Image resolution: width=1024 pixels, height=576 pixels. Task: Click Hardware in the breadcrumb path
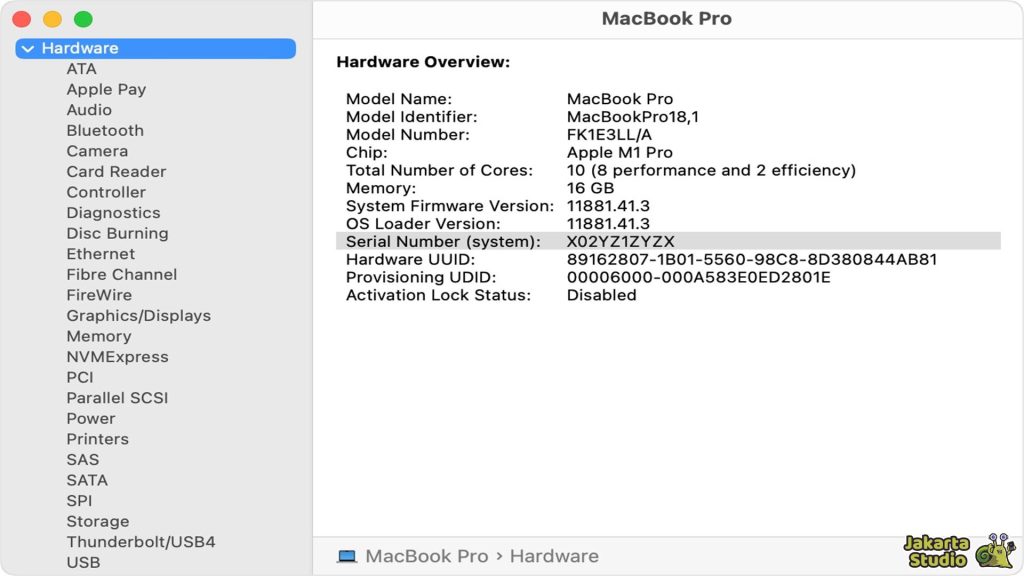point(553,555)
